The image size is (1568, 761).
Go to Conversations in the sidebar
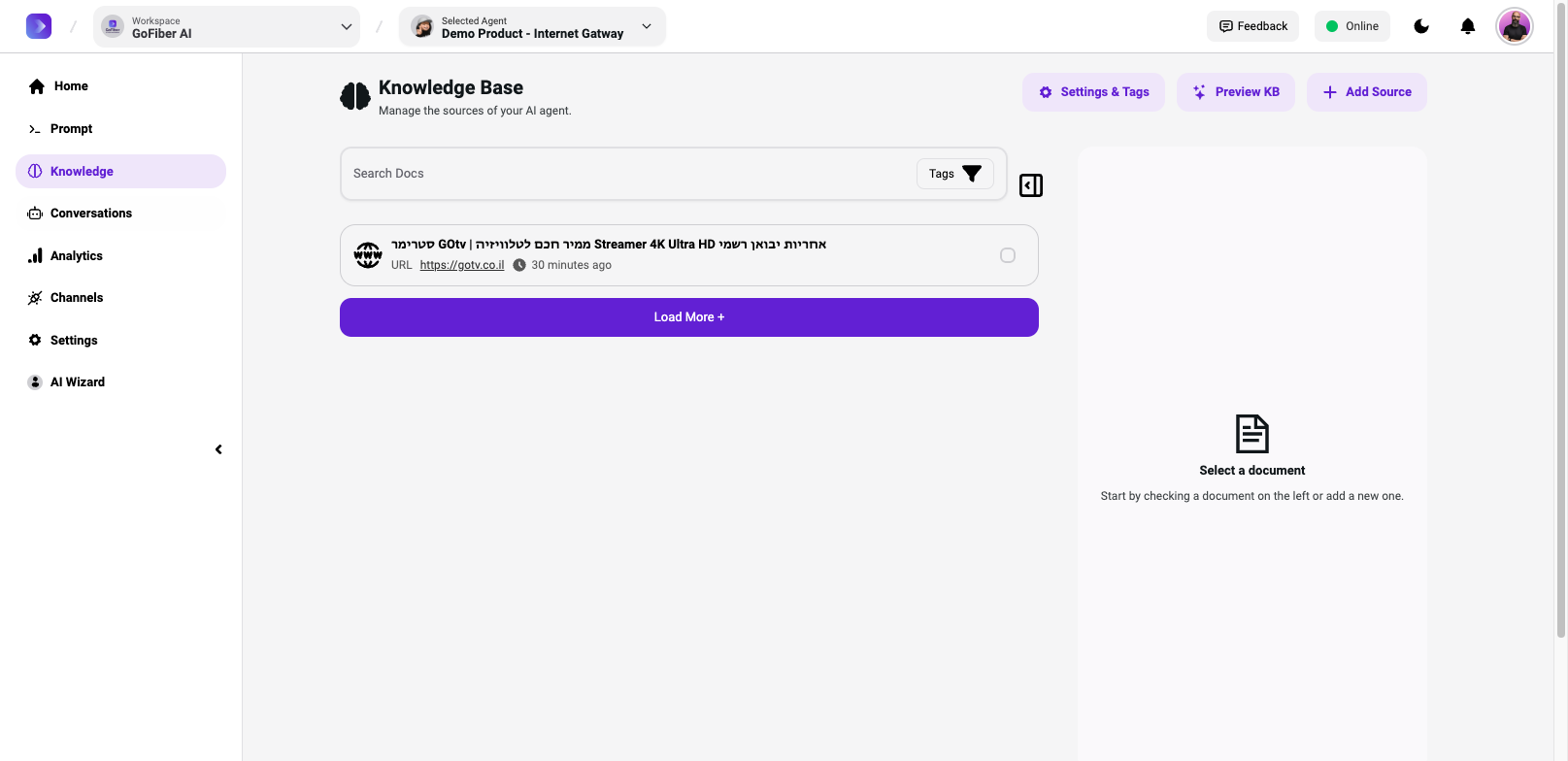coord(90,214)
